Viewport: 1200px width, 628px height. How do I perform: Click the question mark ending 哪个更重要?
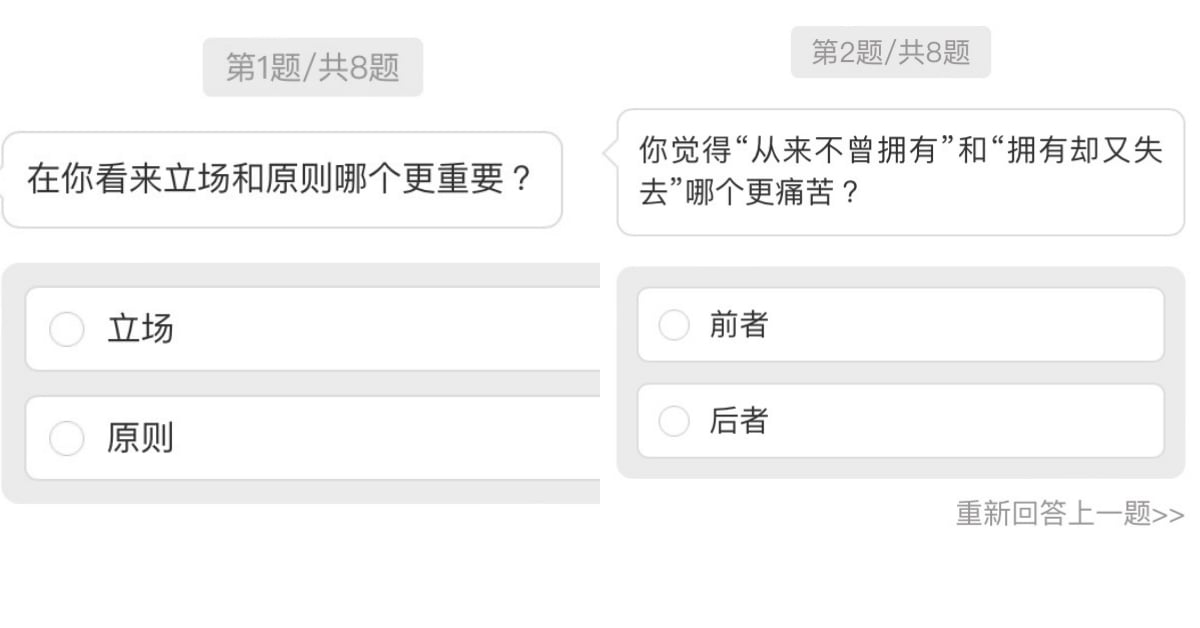[x=519, y=181]
